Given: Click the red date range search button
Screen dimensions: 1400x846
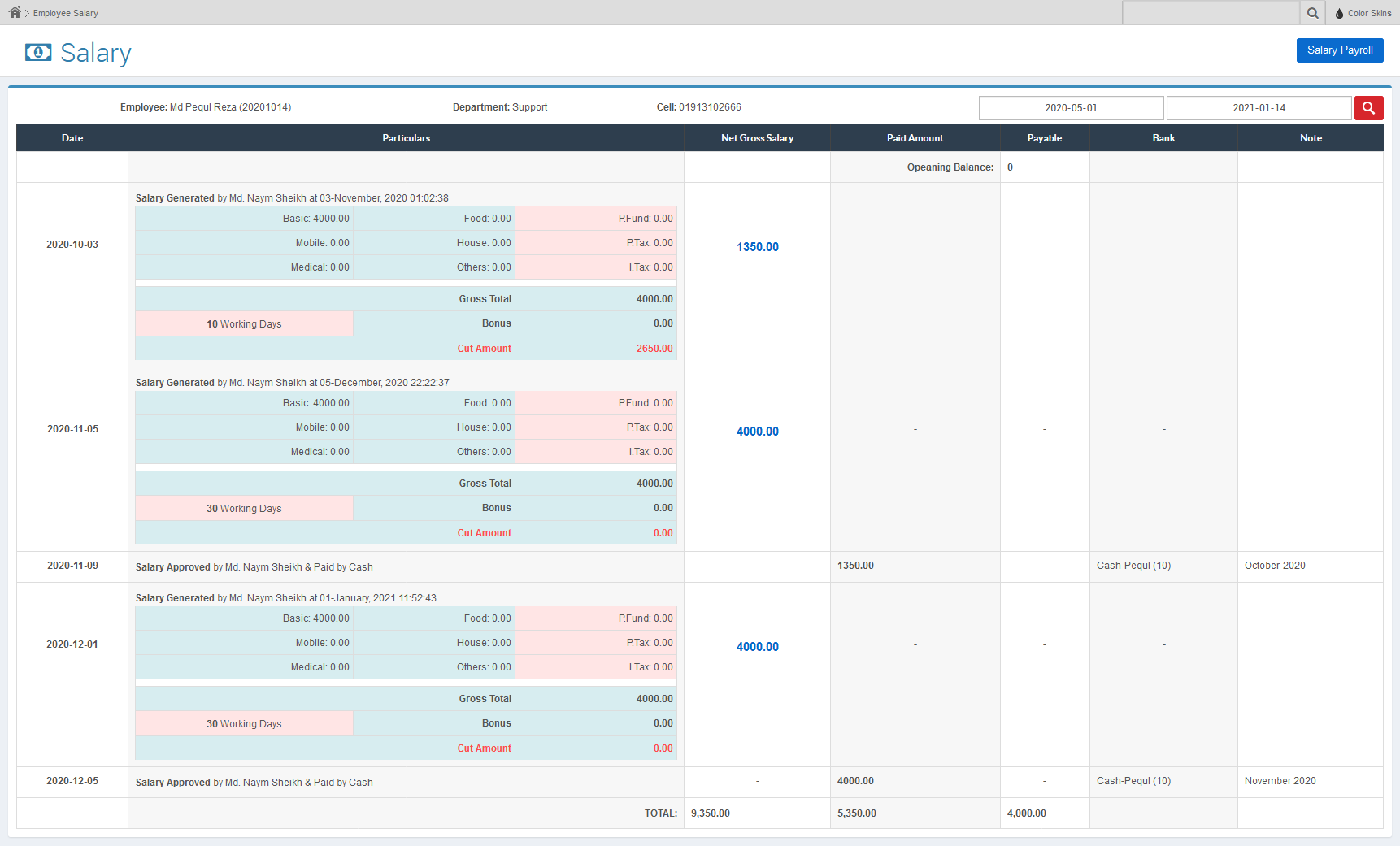Looking at the screenshot, I should pyautogui.click(x=1368, y=108).
